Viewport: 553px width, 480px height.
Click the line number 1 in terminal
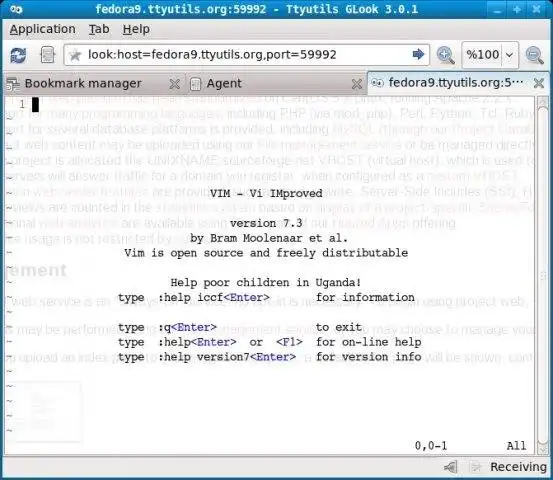[x=23, y=104]
